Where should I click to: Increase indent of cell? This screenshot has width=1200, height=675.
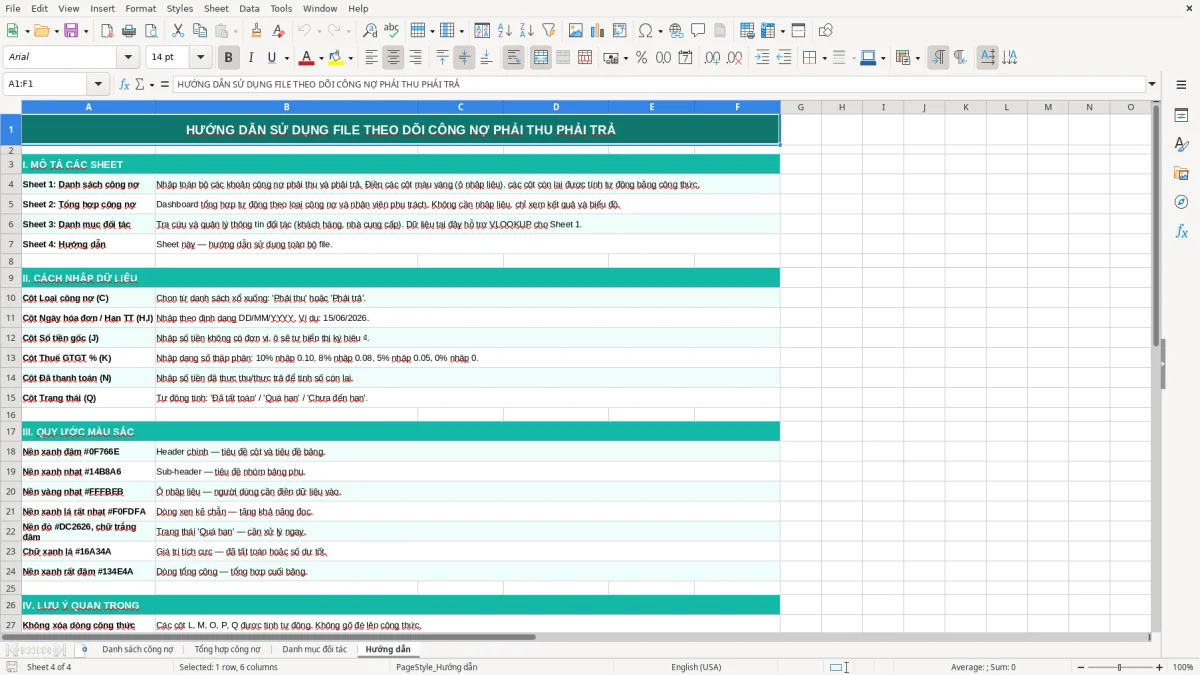[x=762, y=58]
